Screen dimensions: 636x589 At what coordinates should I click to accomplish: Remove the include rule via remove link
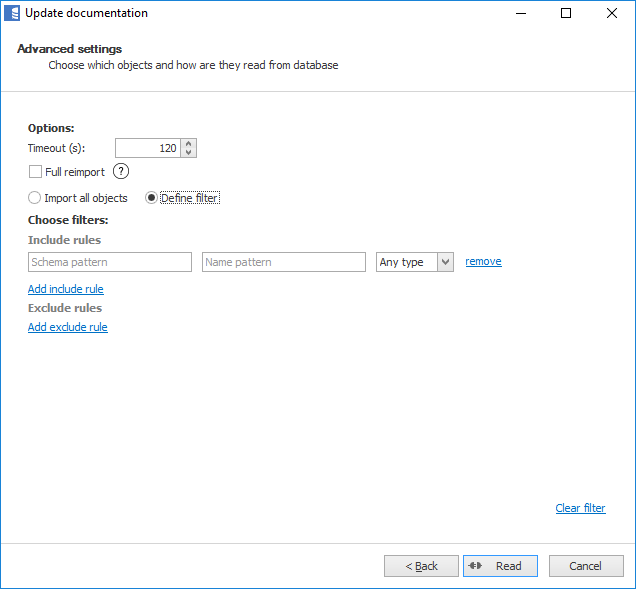[483, 261]
